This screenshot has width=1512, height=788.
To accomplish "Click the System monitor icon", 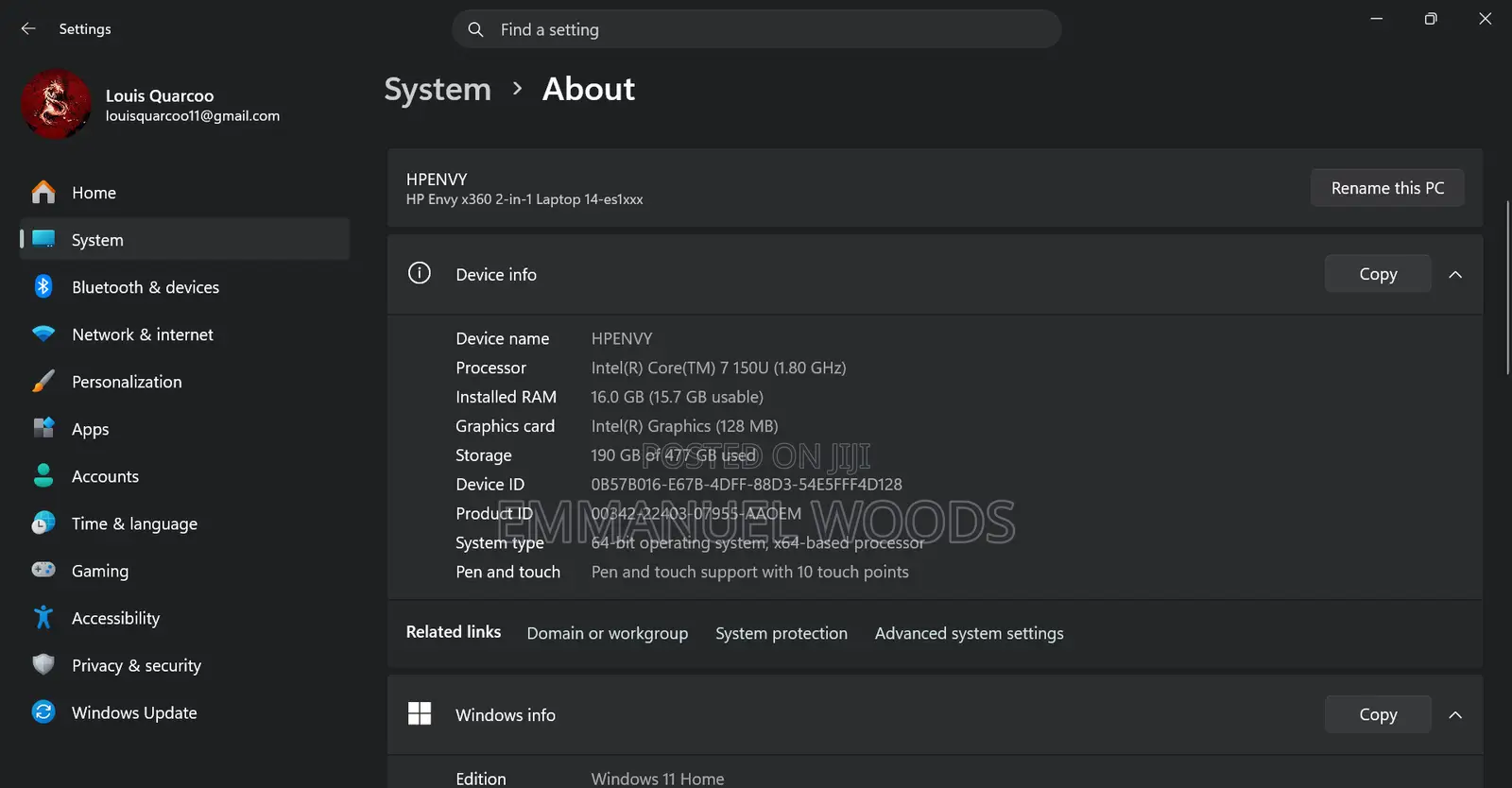I will pos(43,239).
